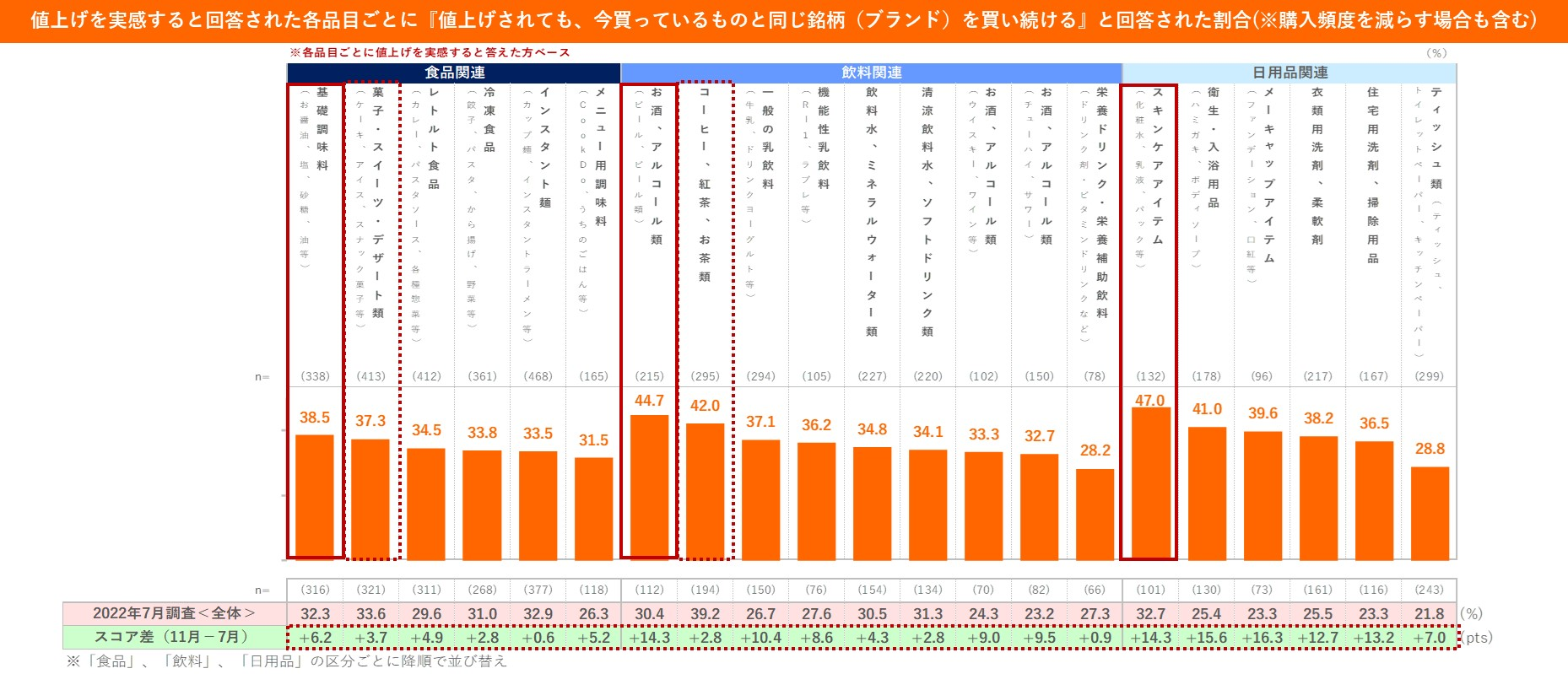
Task: Click the +15.6 score difference cell
Action: [x=1206, y=638]
